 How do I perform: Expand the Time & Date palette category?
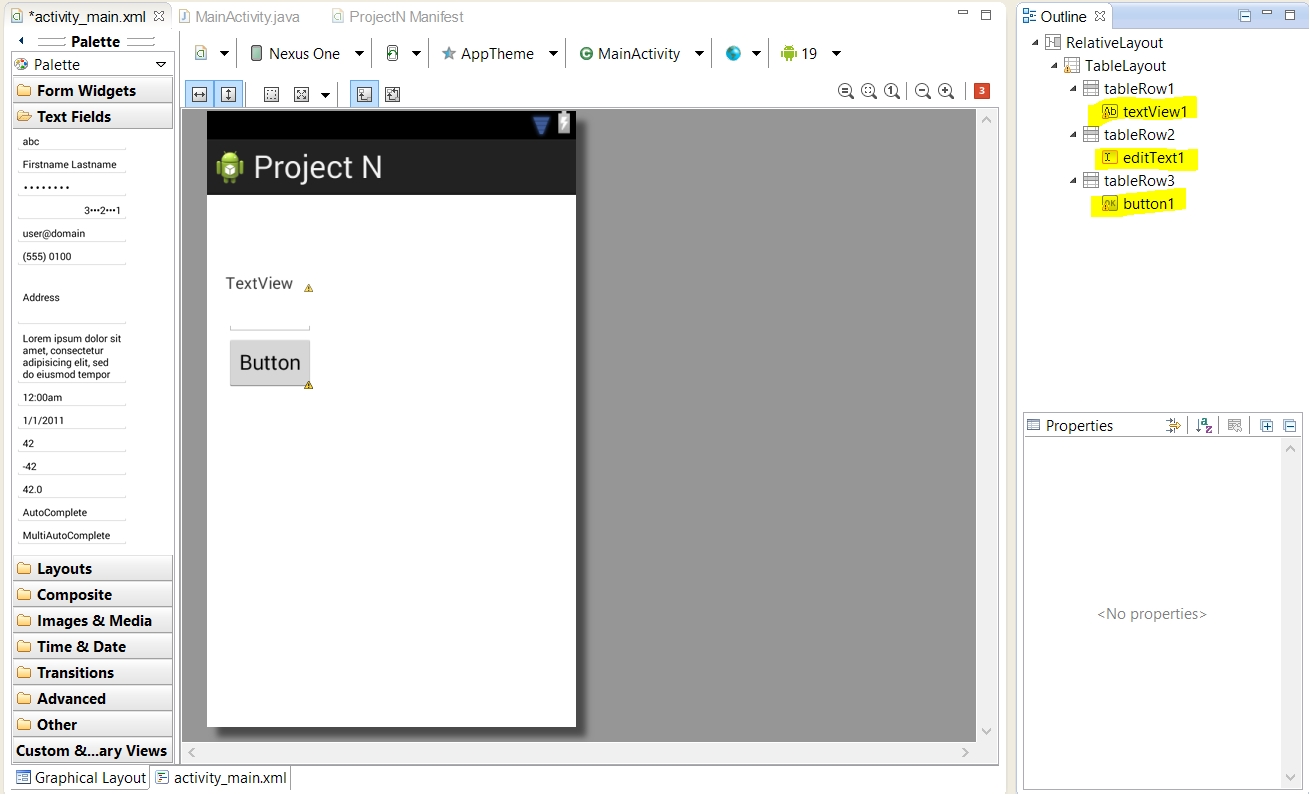point(92,647)
